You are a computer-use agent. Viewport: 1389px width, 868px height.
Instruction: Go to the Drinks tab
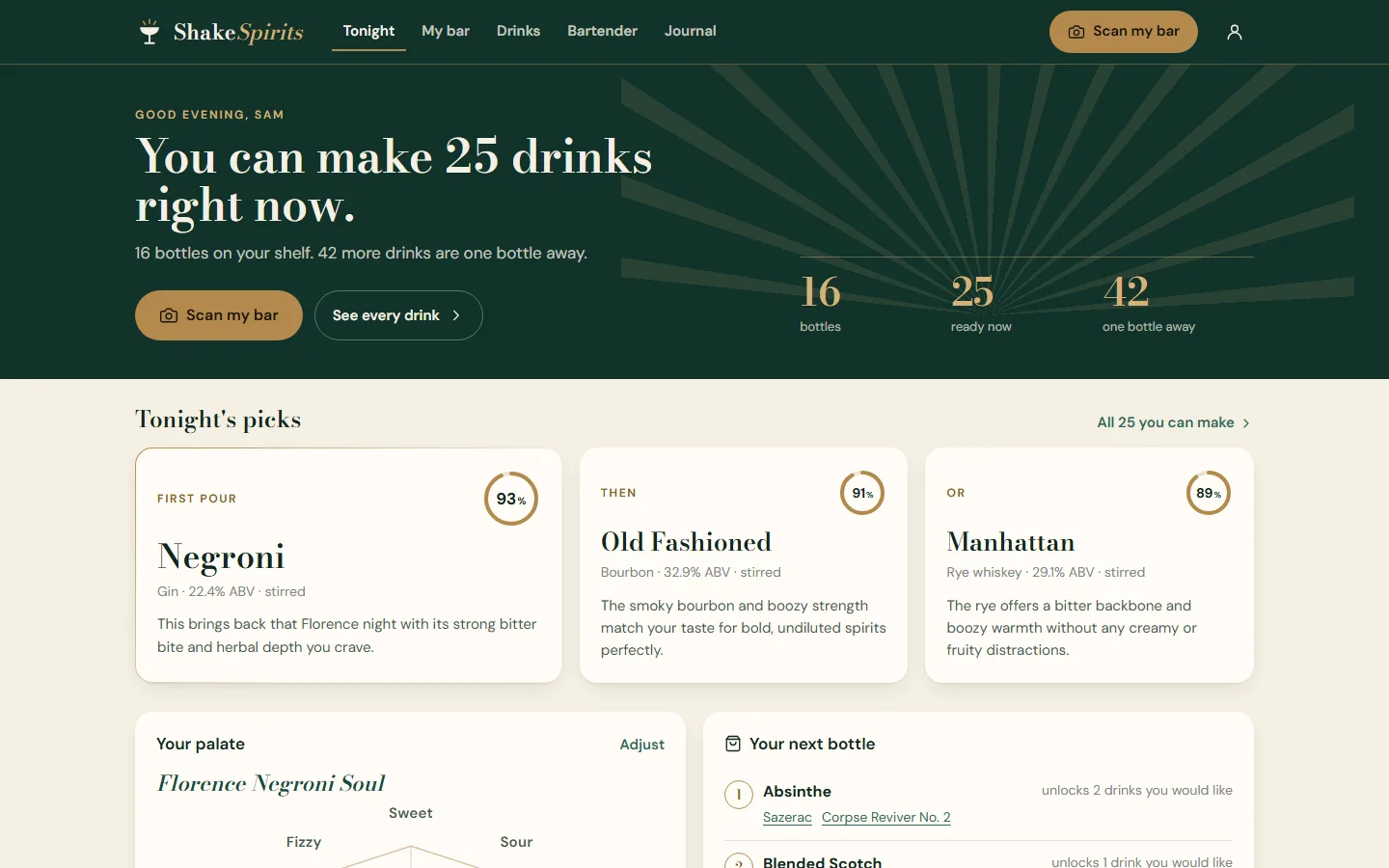(518, 31)
